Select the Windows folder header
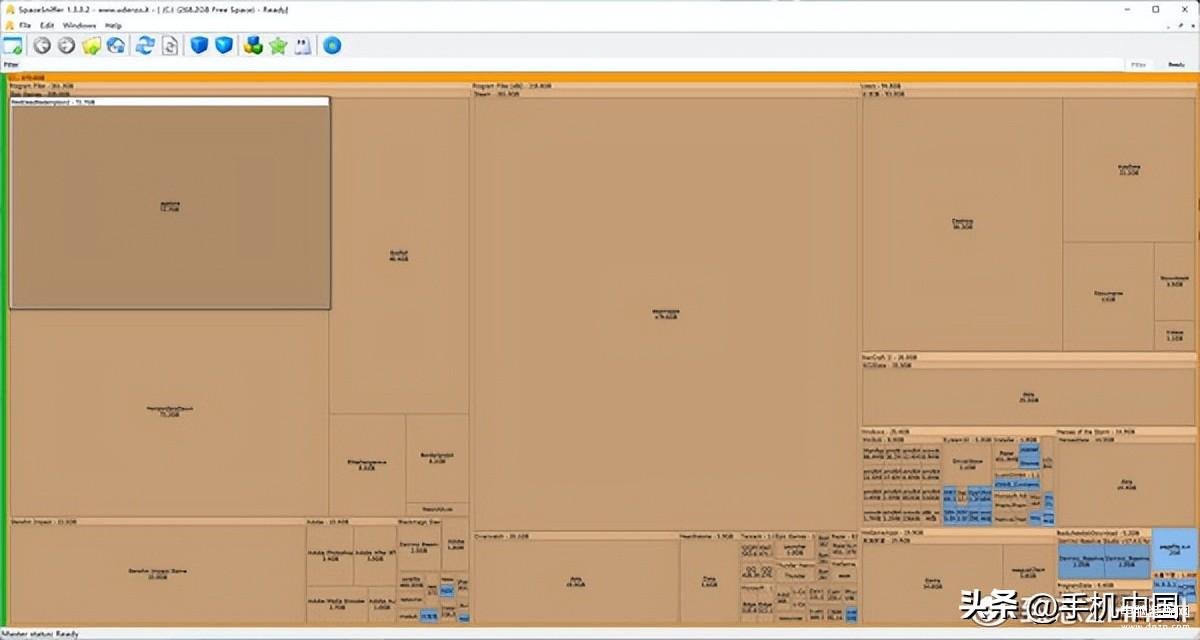The width and height of the screenshot is (1200, 640). tap(957, 432)
